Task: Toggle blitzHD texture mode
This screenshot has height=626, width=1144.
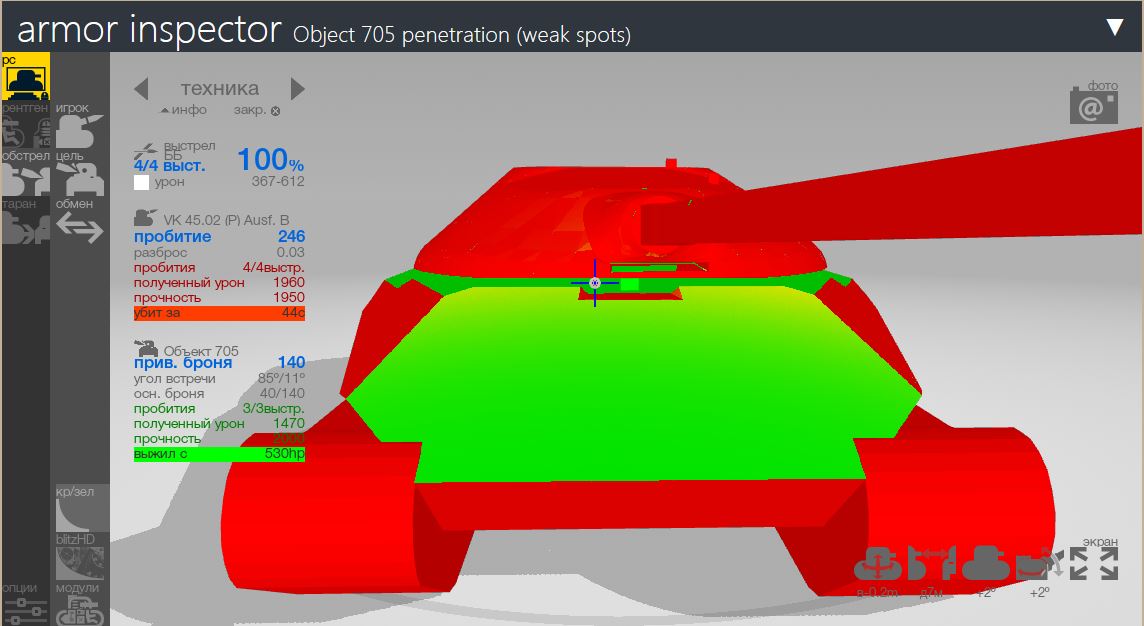Action: pyautogui.click(x=80, y=557)
